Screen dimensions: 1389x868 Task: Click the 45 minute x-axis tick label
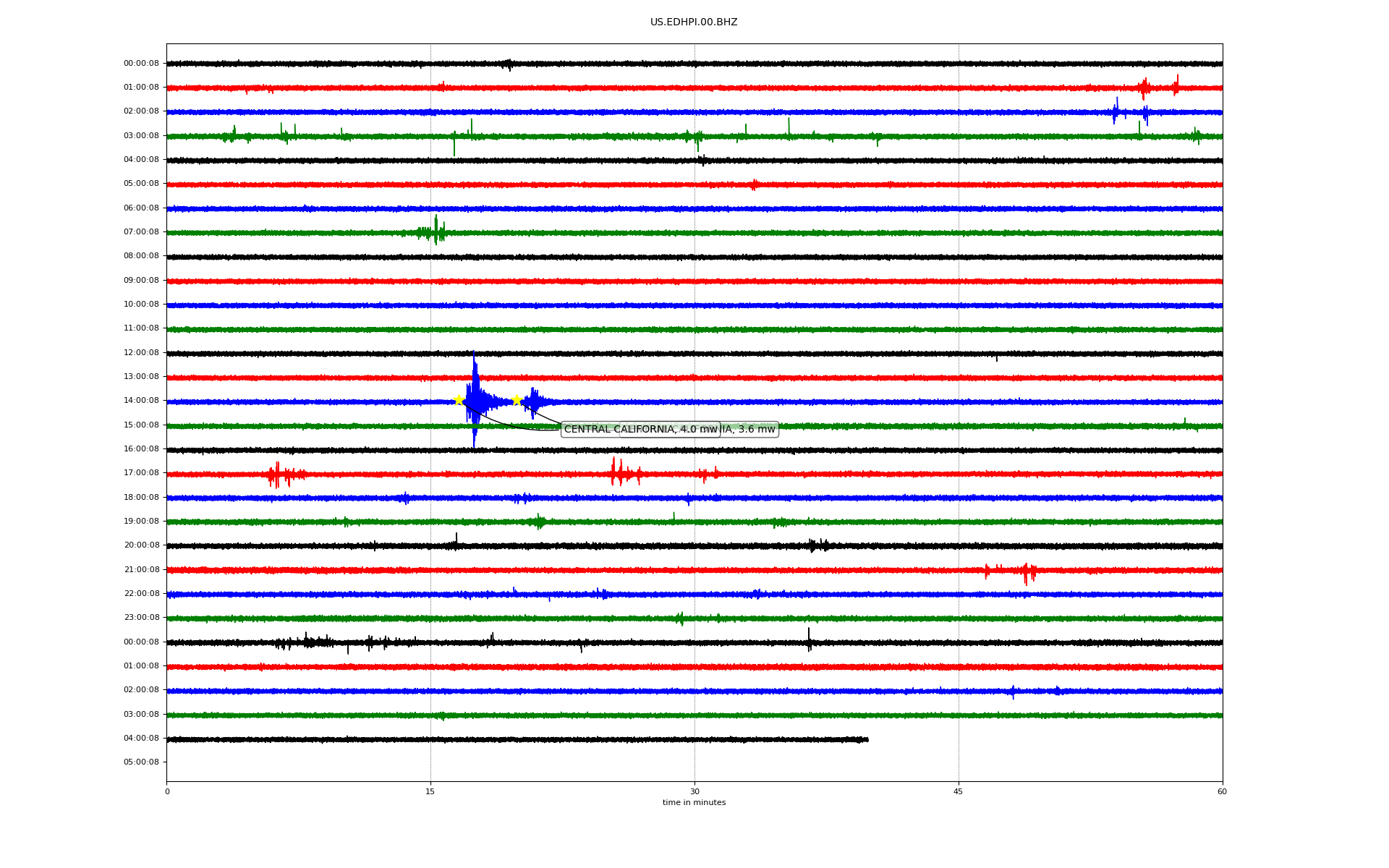pos(958,791)
